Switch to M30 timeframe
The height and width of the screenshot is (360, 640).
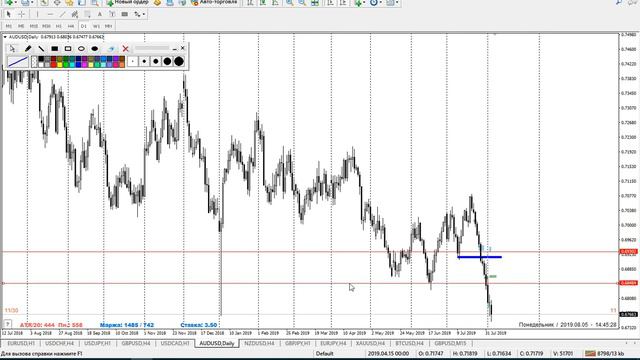47,26
